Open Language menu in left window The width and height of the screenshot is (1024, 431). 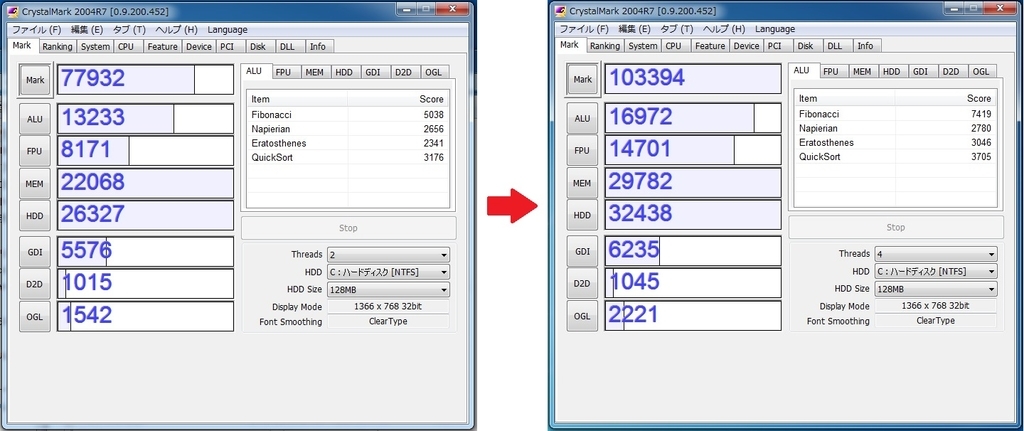pos(227,30)
